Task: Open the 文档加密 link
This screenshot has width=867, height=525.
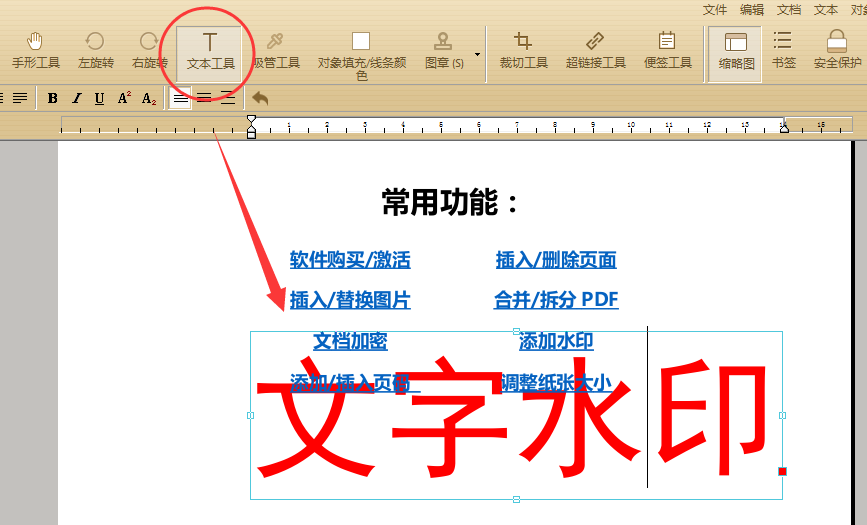Action: click(350, 341)
